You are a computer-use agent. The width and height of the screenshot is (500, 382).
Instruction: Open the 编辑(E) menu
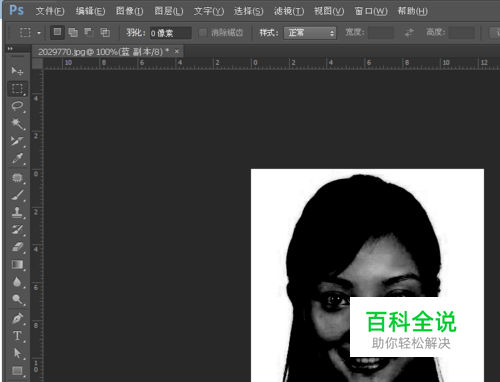click(90, 11)
